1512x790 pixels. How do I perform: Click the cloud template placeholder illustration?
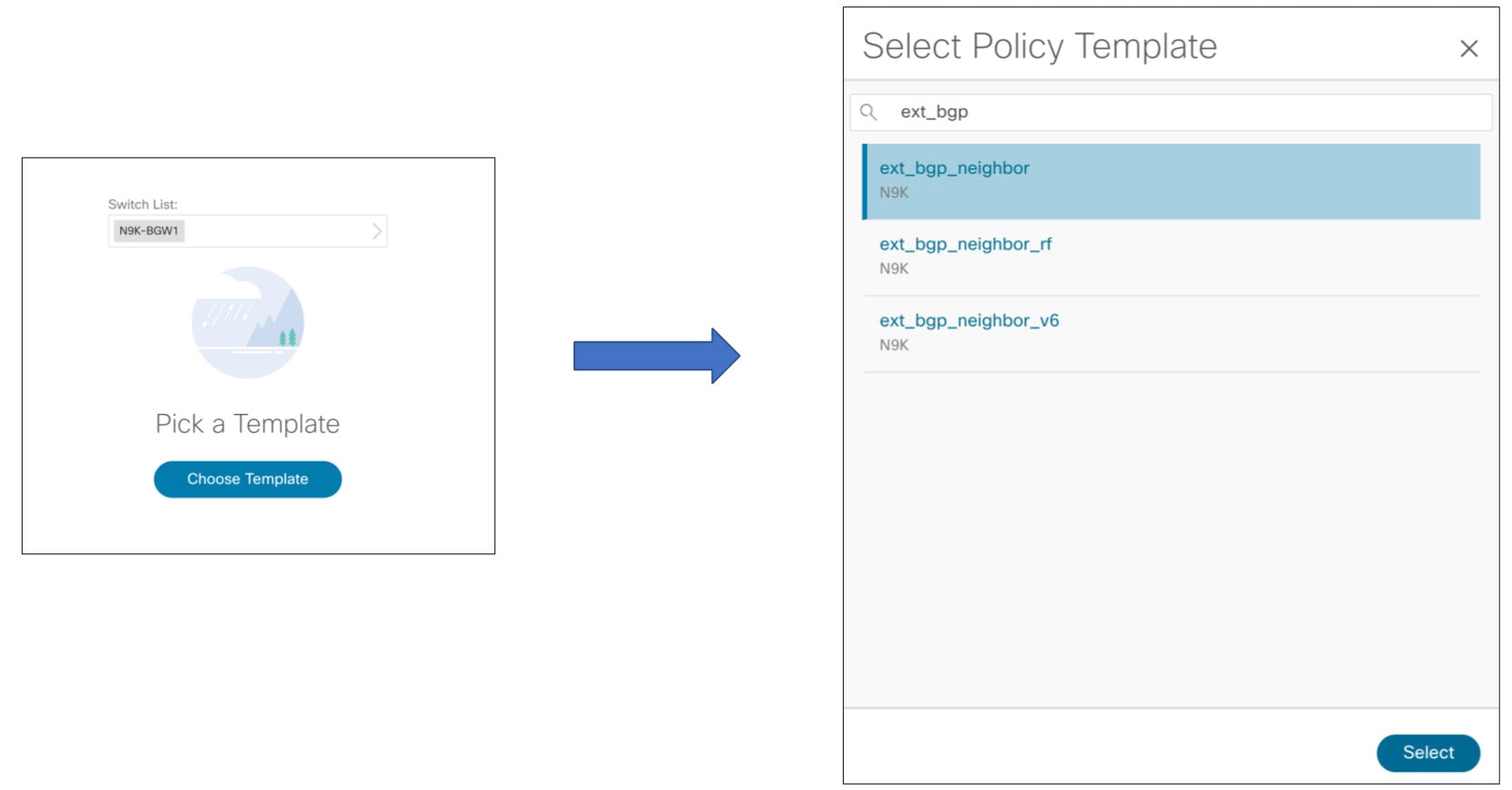tap(248, 321)
